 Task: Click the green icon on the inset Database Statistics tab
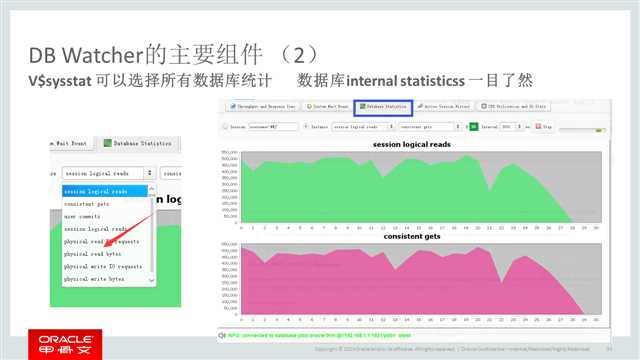pos(107,143)
